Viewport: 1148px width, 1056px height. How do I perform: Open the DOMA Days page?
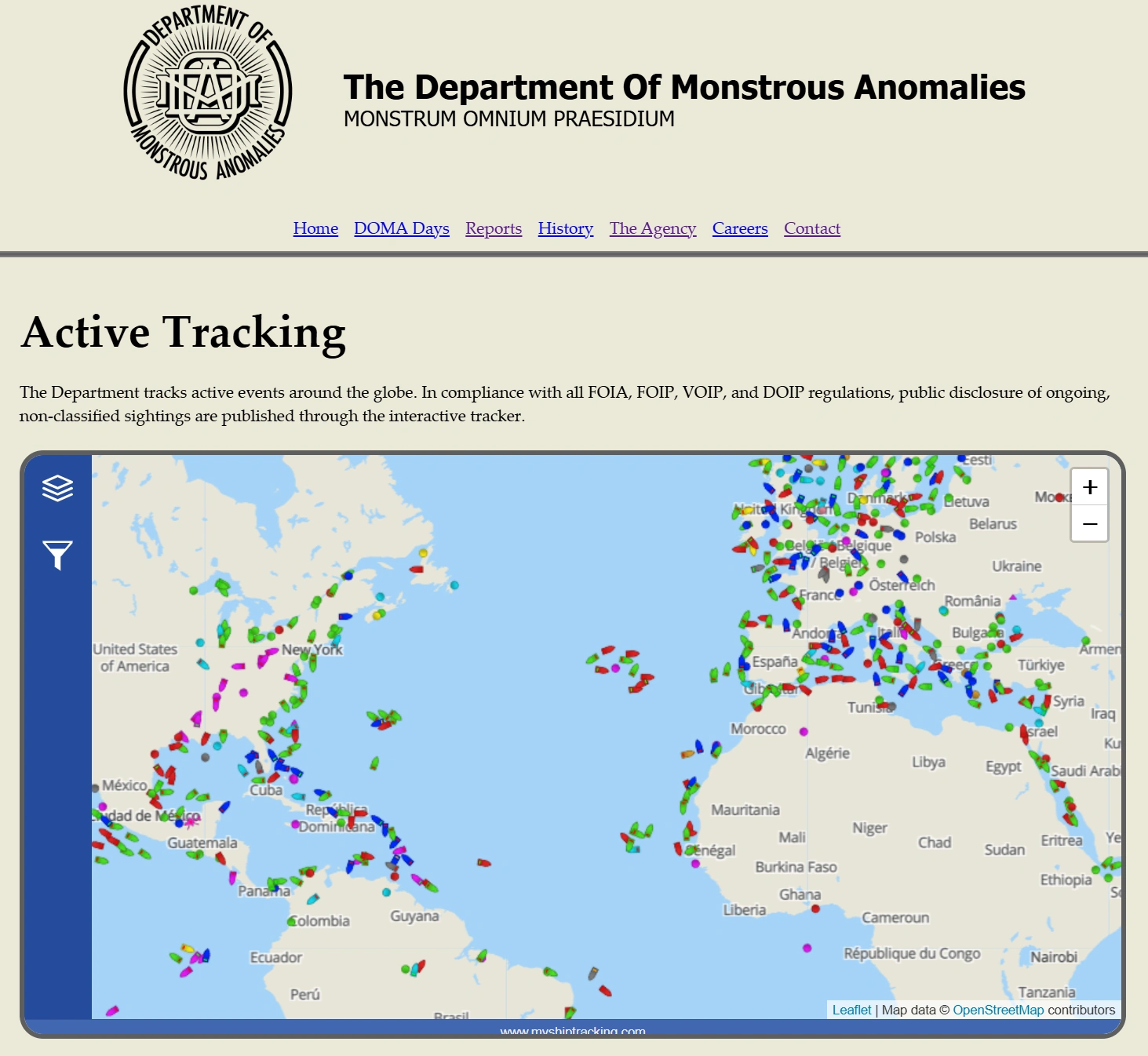pyautogui.click(x=402, y=228)
